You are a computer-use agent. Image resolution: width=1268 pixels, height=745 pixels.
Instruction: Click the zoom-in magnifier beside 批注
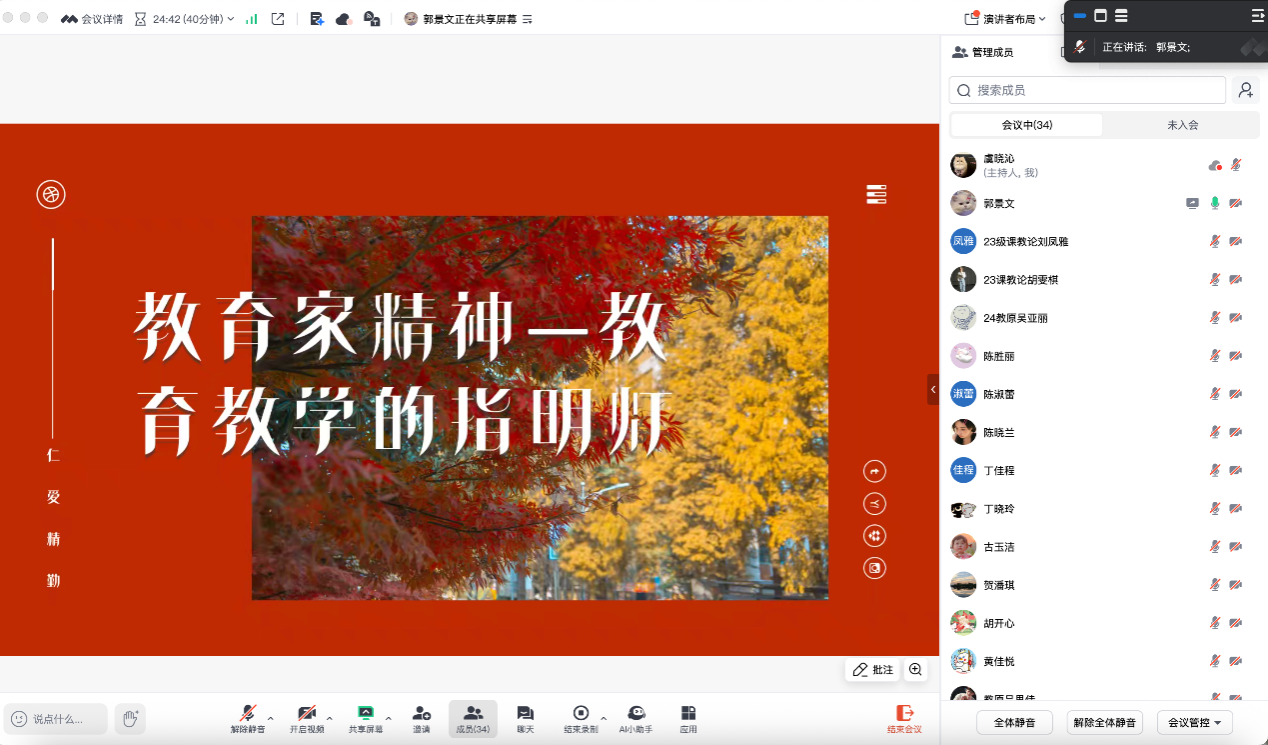click(x=915, y=670)
